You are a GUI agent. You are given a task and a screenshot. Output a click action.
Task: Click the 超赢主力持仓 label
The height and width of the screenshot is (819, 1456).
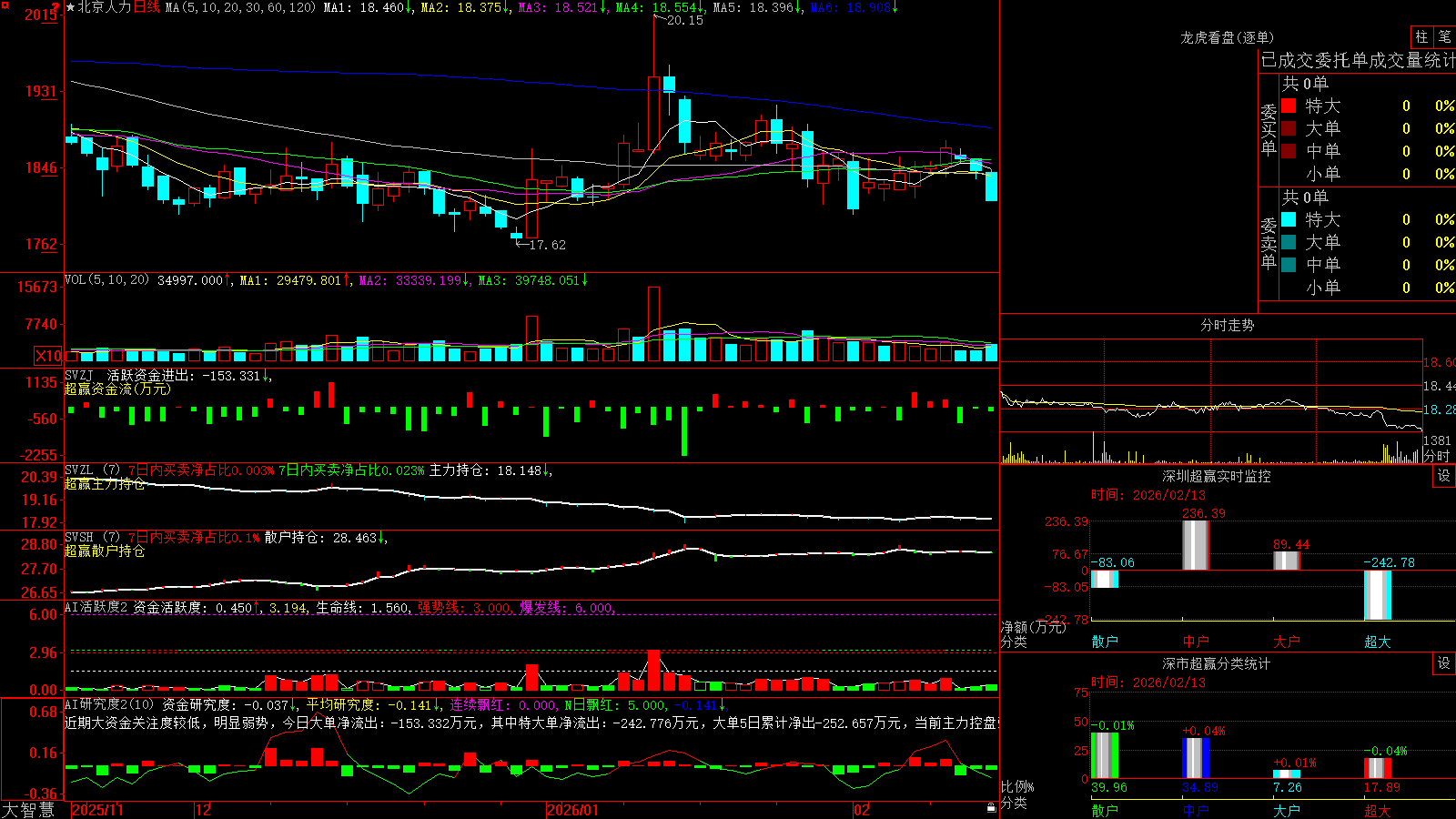[105, 483]
